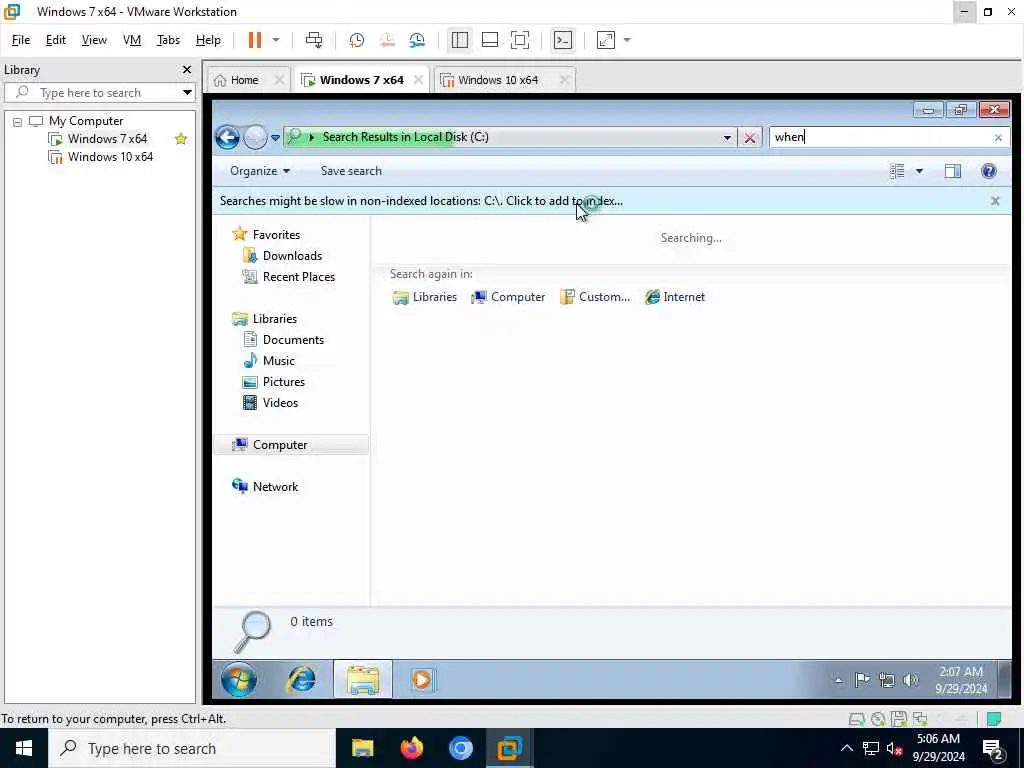The width and height of the screenshot is (1024, 768).
Task: Click the Explorer Forward button
Action: tap(255, 137)
